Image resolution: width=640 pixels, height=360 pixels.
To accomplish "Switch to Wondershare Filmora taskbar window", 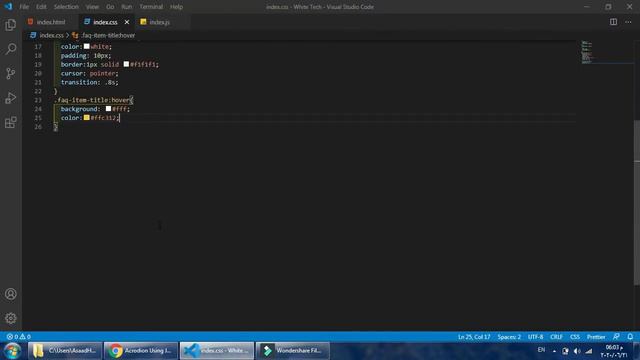I will point(293,351).
